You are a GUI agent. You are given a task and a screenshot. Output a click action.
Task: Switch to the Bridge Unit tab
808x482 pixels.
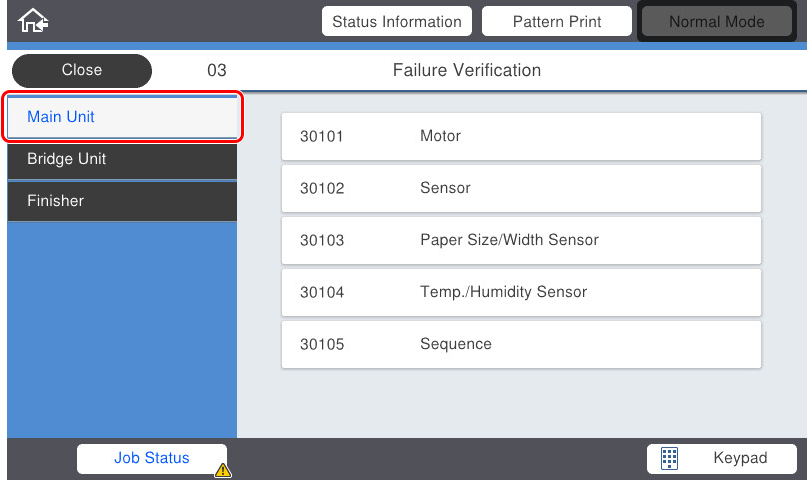click(x=122, y=159)
